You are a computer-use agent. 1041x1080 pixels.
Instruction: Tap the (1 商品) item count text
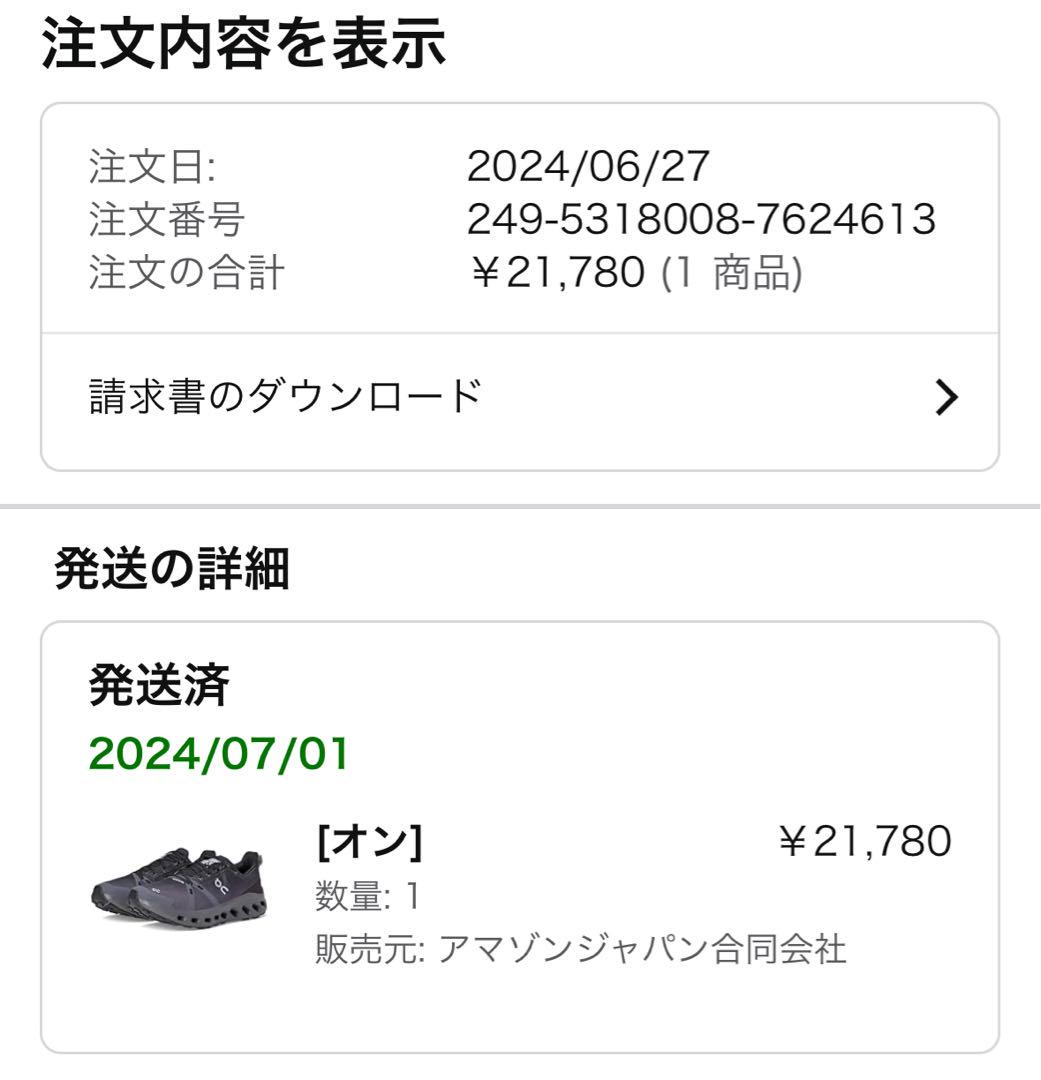pyautogui.click(x=732, y=273)
